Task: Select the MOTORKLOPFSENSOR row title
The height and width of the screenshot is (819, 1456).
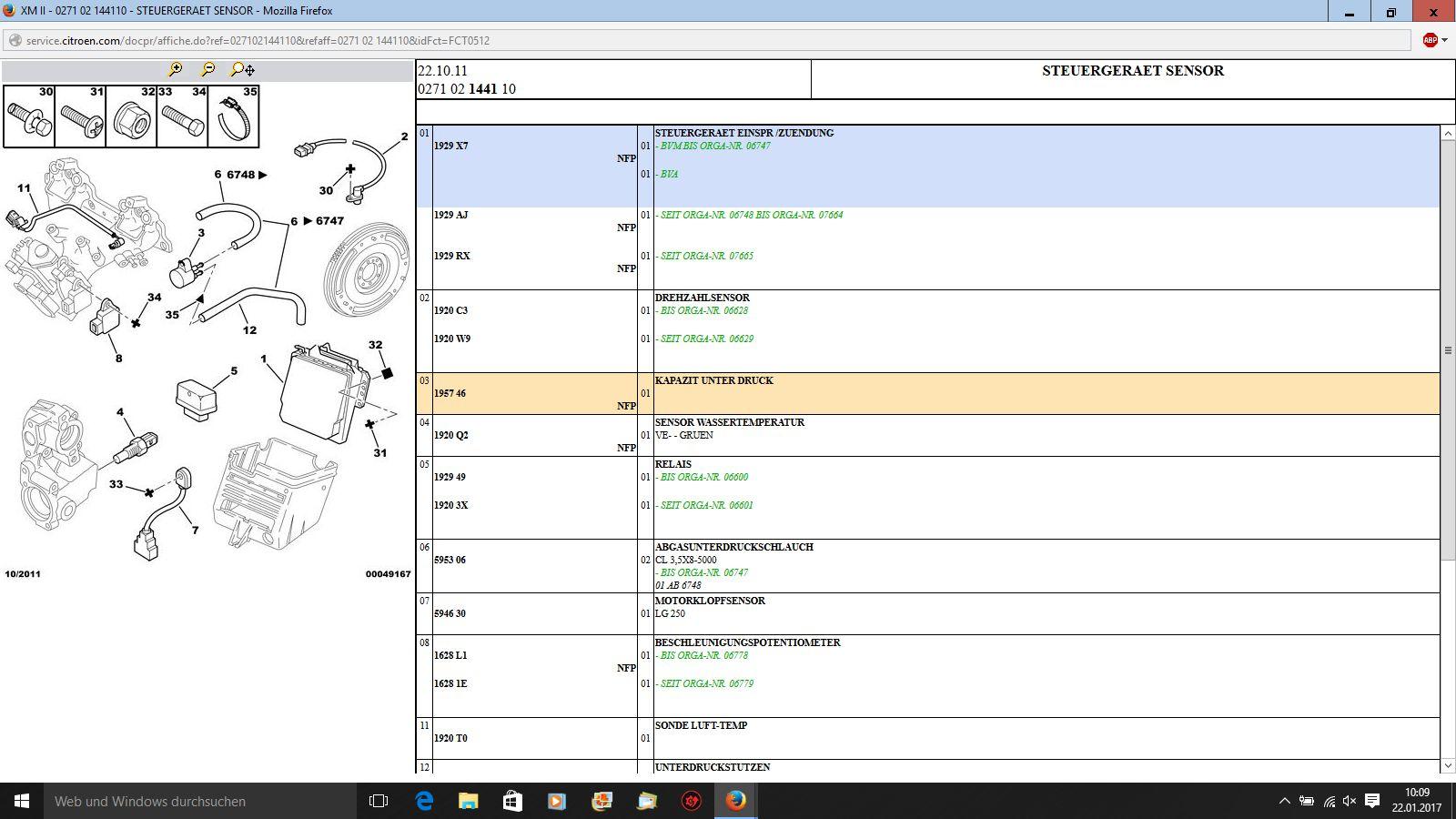Action: coord(710,601)
